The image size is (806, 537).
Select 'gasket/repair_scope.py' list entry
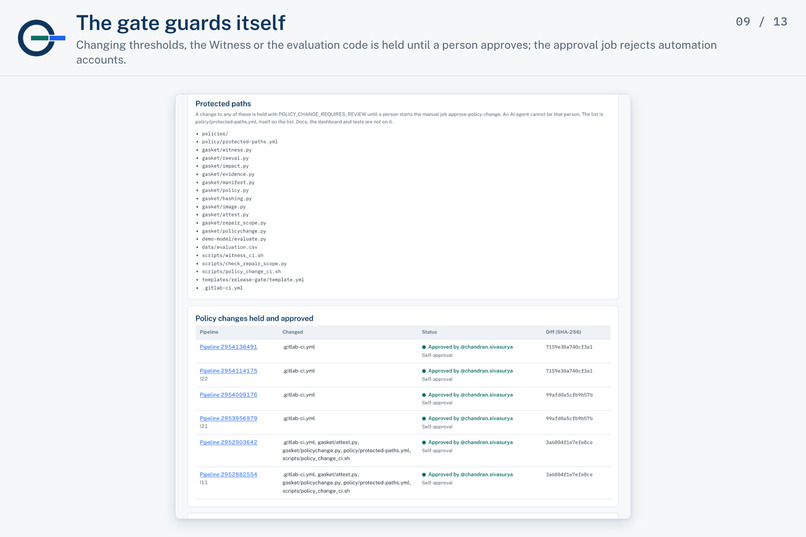234,223
